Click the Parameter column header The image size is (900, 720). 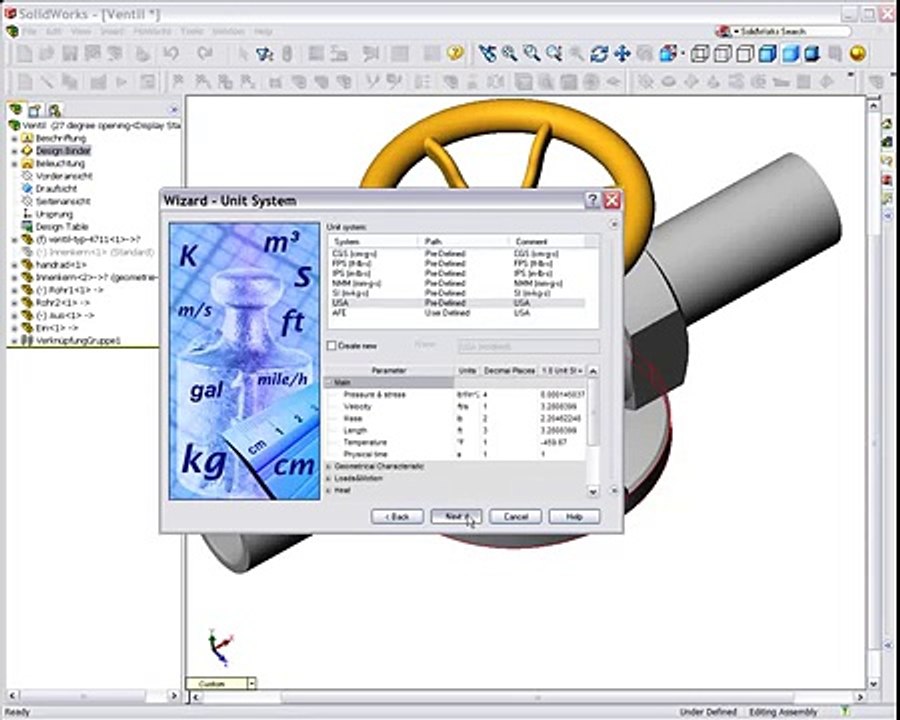[x=389, y=371]
